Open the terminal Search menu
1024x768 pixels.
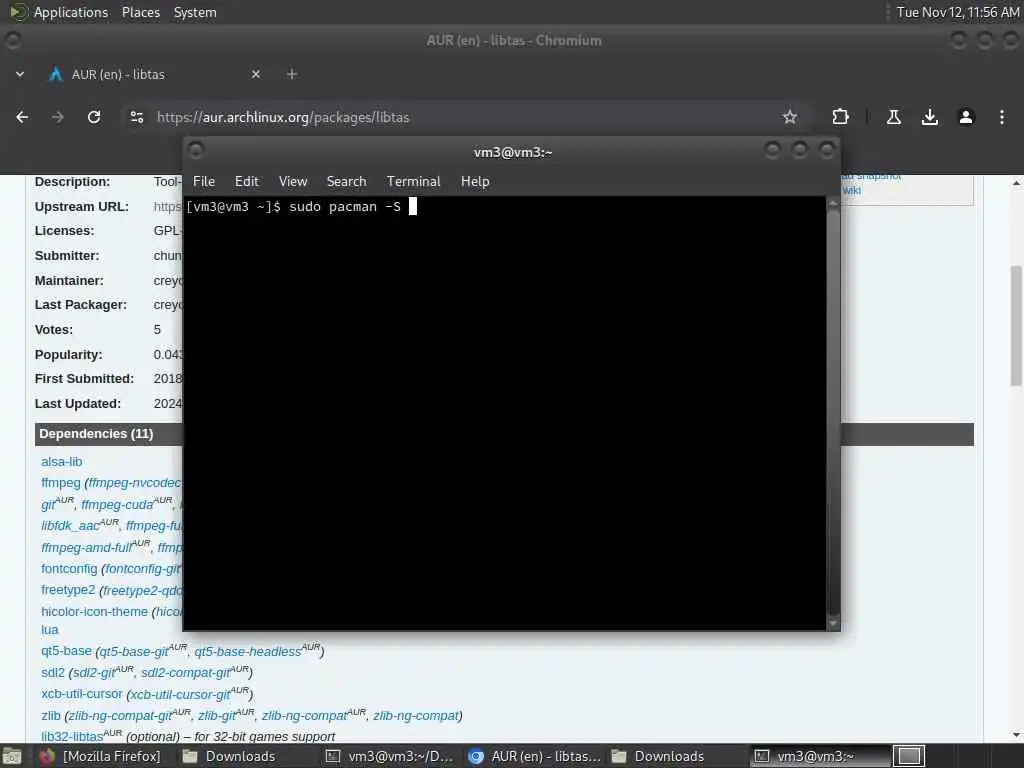coord(346,182)
